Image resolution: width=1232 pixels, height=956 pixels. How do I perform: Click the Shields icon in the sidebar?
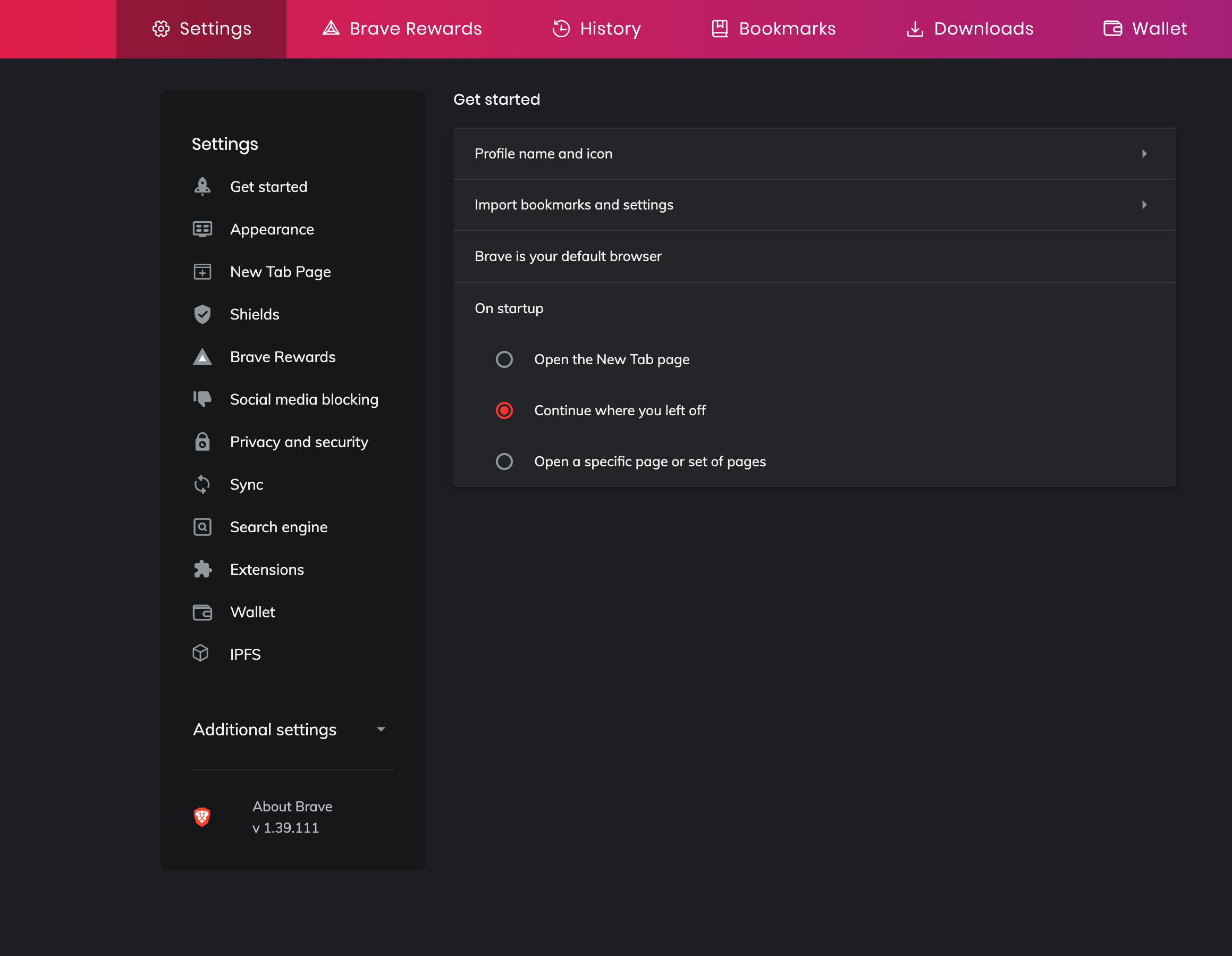[x=202, y=314]
